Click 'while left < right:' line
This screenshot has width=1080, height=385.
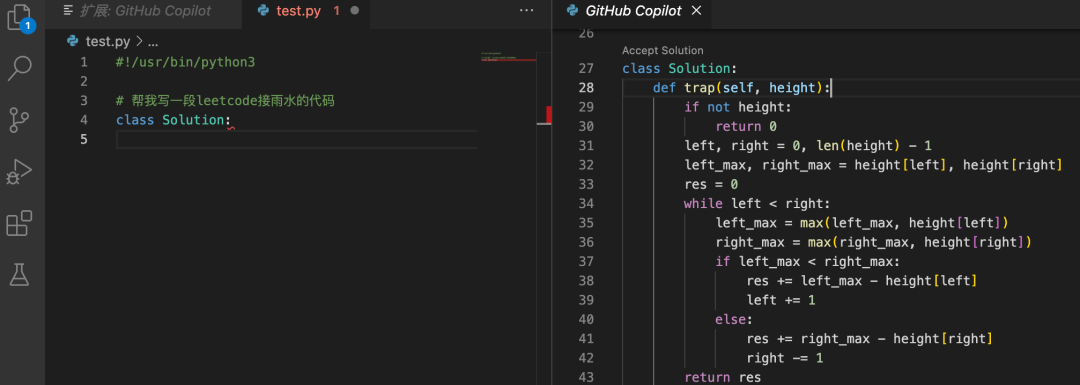coord(758,204)
